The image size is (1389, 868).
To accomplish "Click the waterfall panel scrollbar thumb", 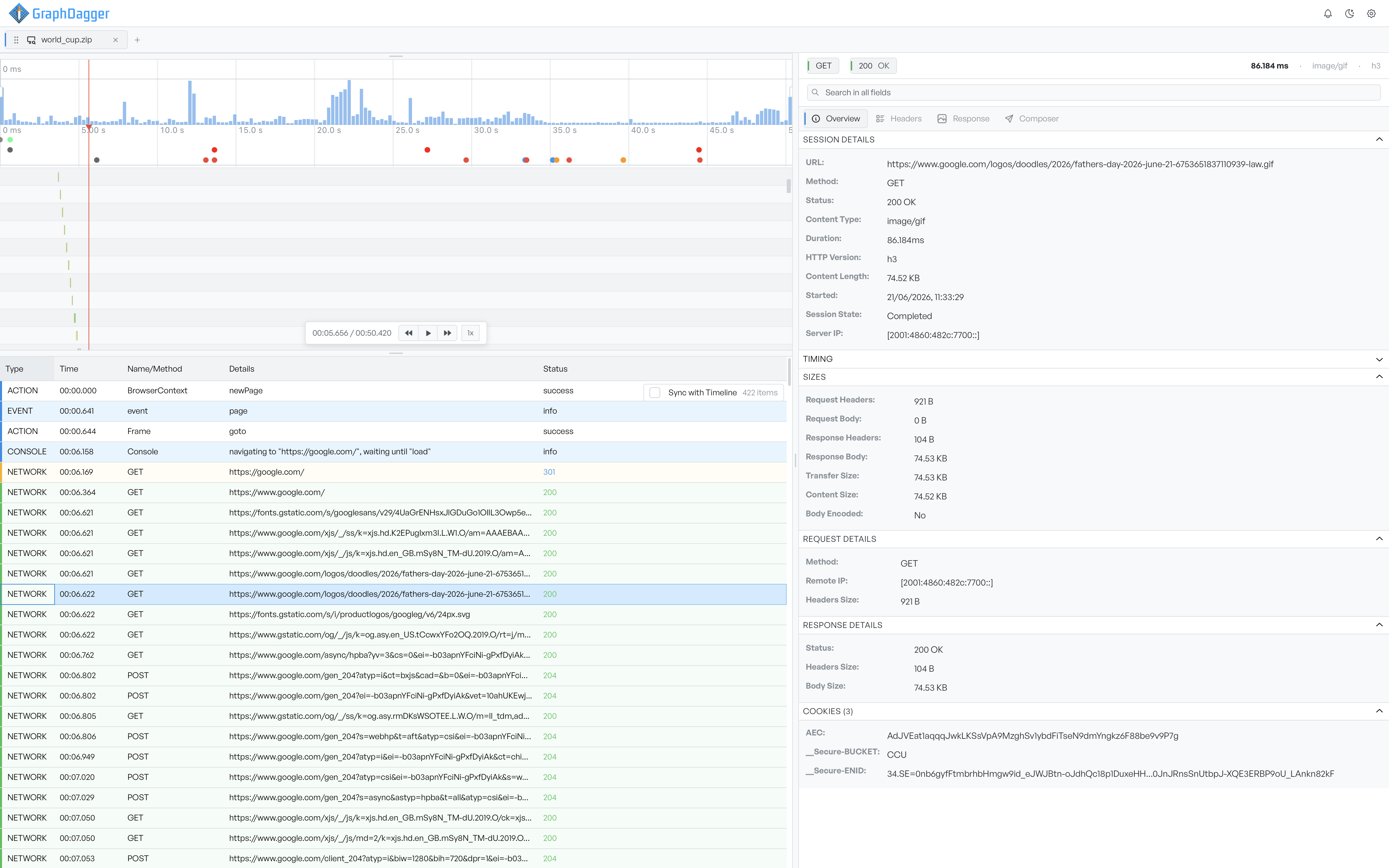I will 789,185.
